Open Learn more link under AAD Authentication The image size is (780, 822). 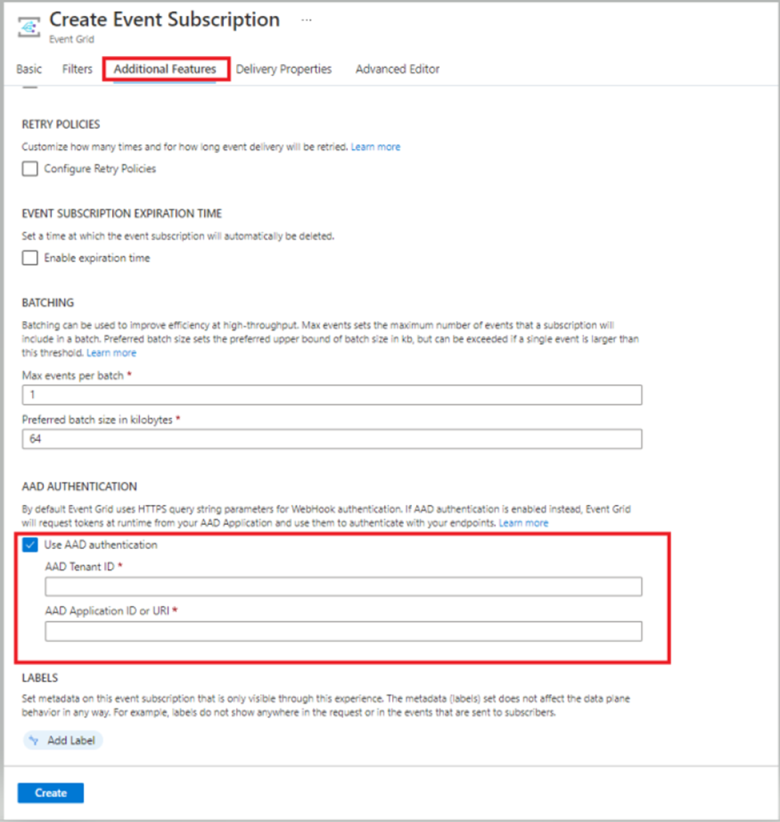(x=523, y=523)
